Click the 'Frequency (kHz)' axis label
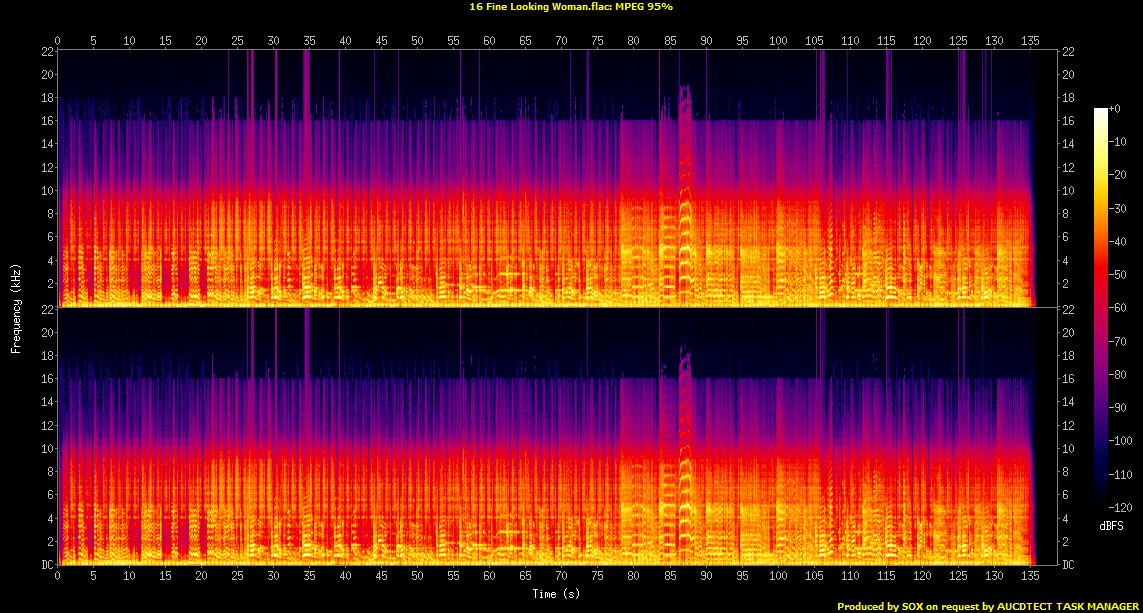Viewport: 1143px width, 613px height. click(16, 306)
